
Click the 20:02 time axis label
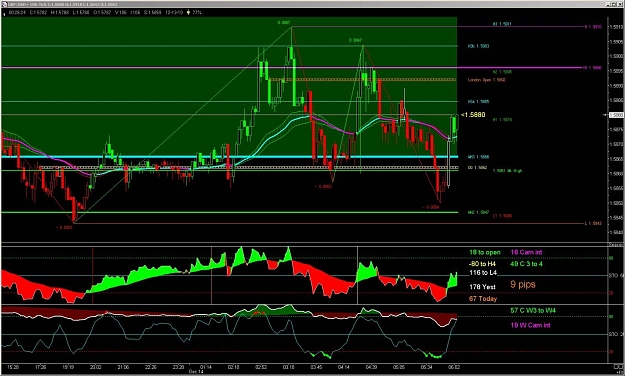pyautogui.click(x=96, y=367)
